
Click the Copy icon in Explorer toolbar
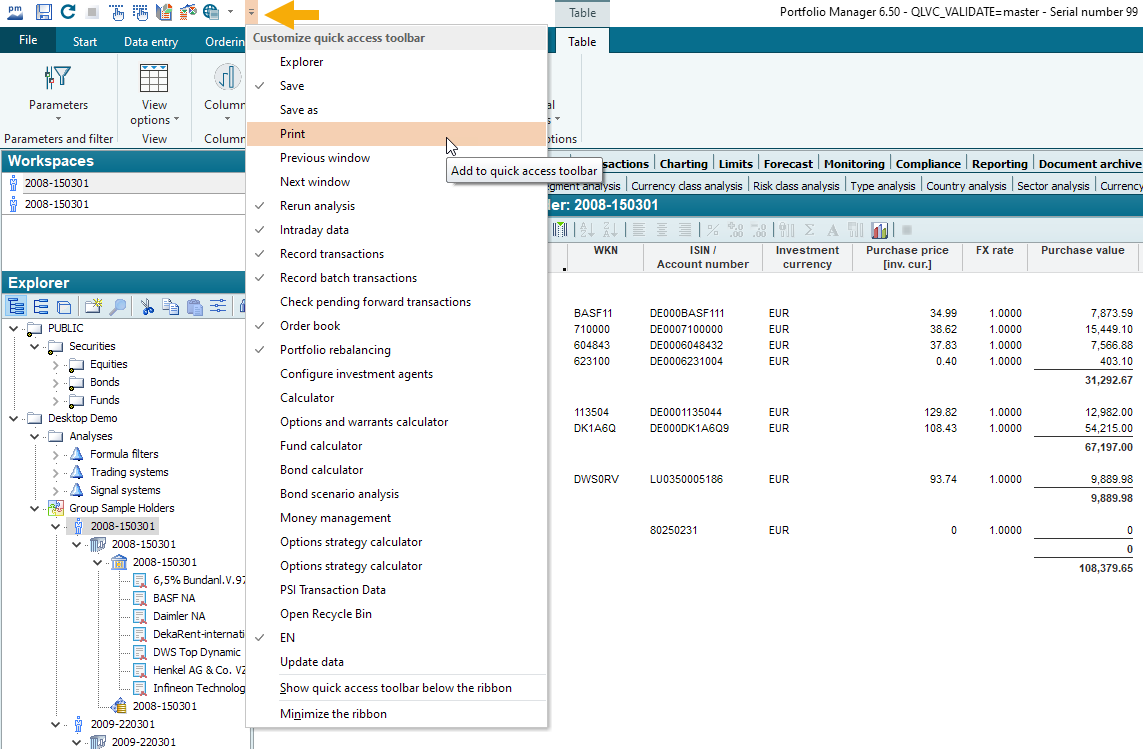pyautogui.click(x=171, y=307)
